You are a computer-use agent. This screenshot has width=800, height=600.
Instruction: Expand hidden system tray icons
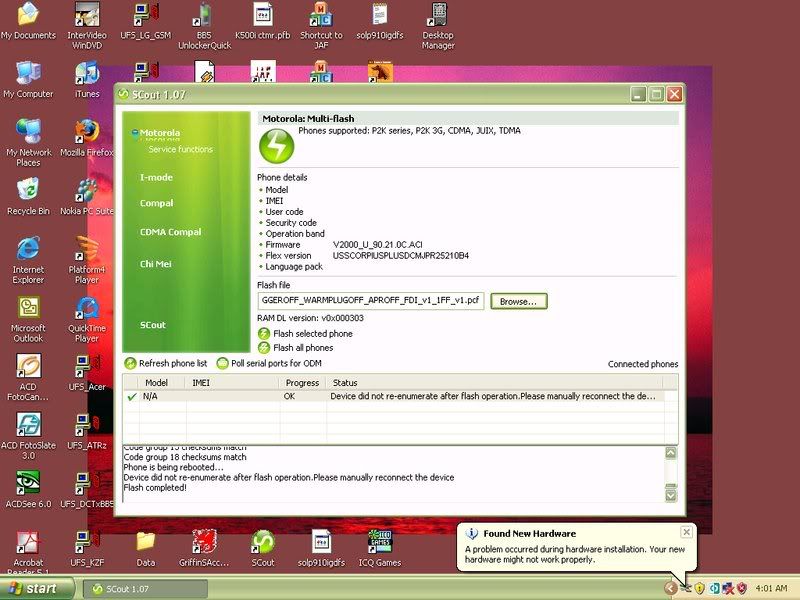coord(670,589)
